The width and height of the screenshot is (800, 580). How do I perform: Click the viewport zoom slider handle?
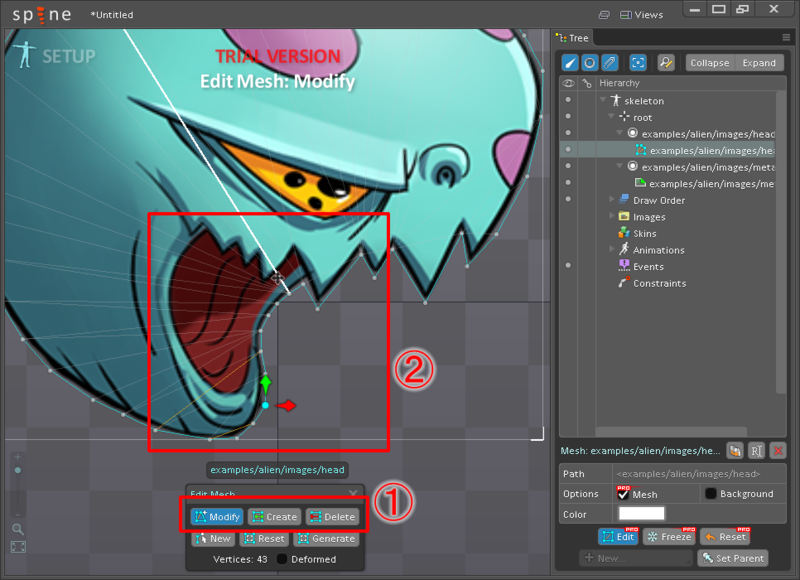18,470
